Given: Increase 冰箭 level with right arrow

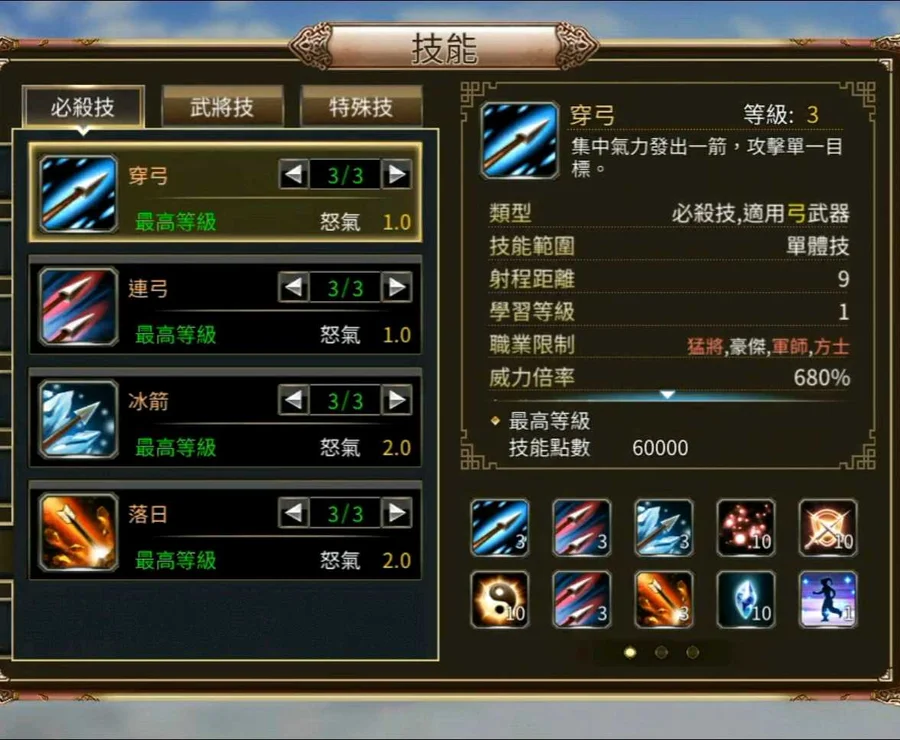Looking at the screenshot, I should click(397, 400).
